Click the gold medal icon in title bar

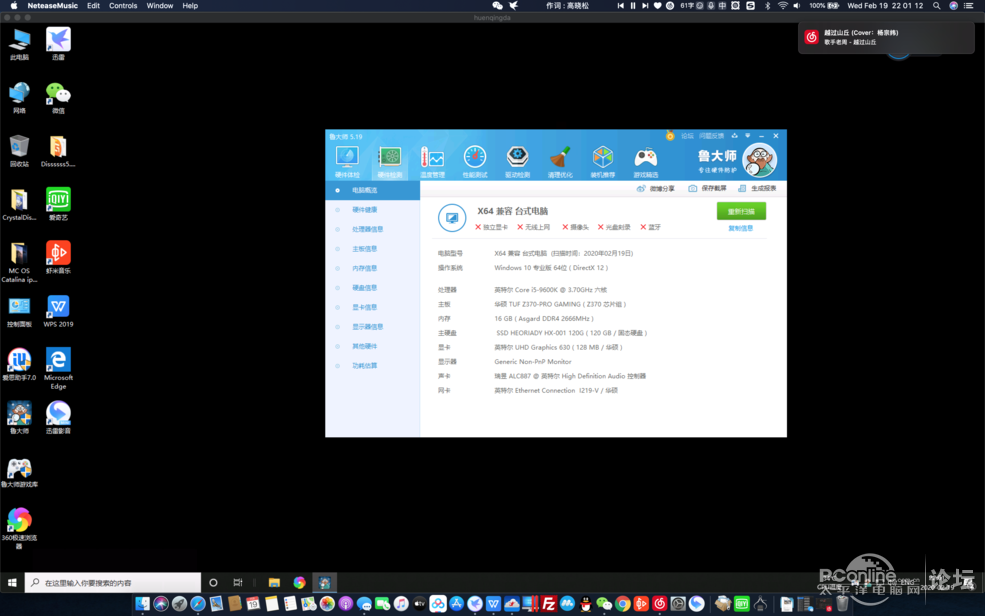[670, 136]
